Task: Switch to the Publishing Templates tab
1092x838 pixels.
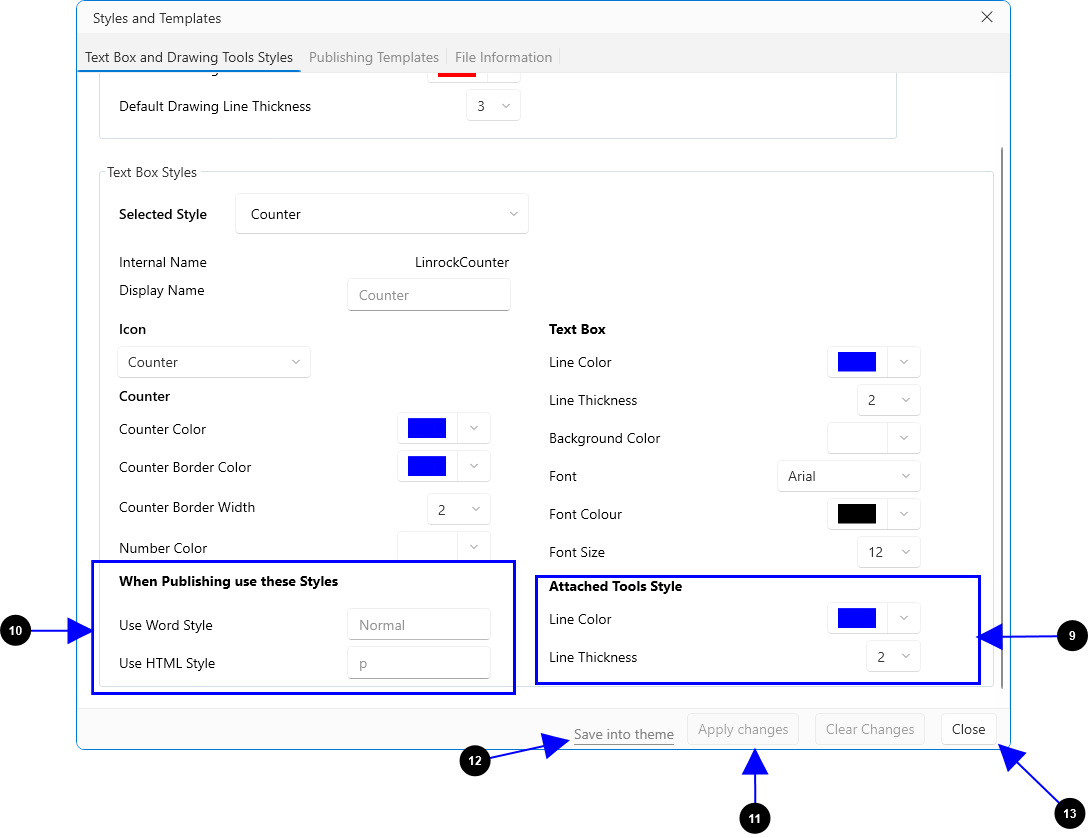Action: tap(373, 57)
